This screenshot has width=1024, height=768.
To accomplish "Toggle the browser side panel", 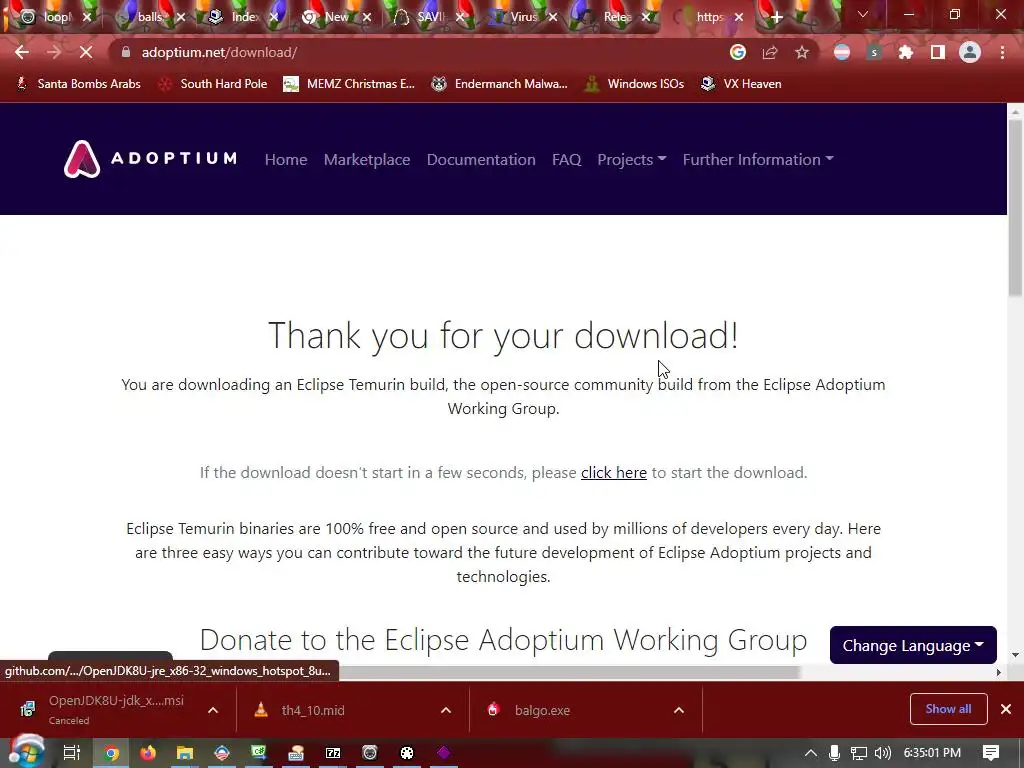I will click(x=938, y=52).
